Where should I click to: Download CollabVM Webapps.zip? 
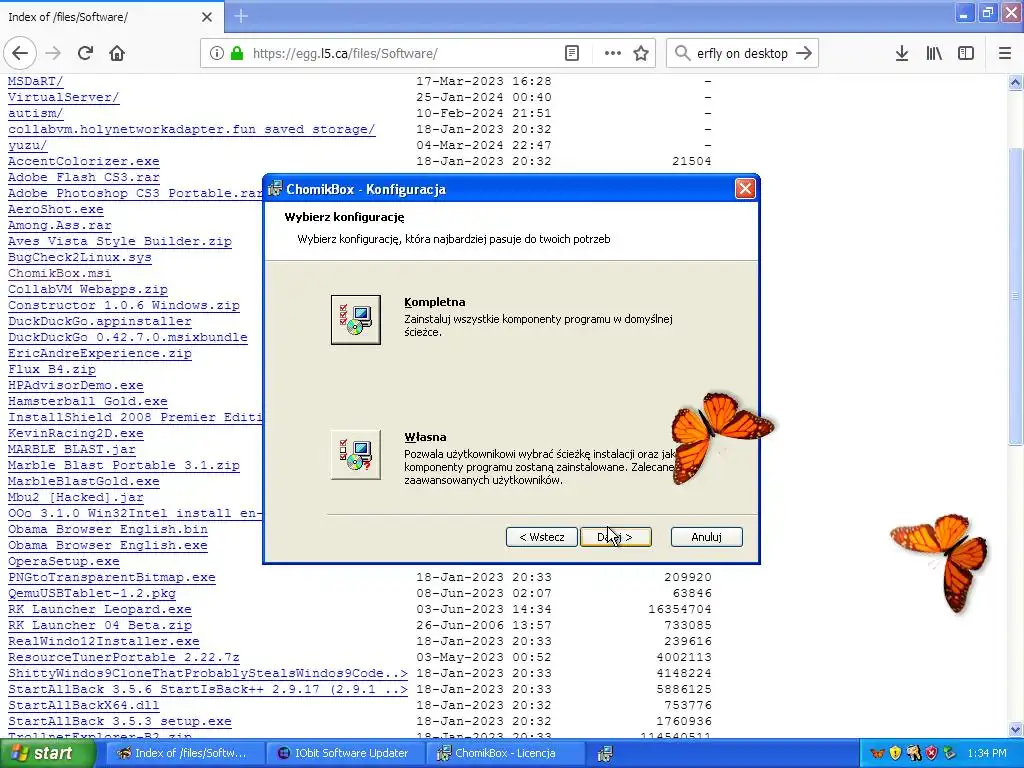(x=88, y=289)
